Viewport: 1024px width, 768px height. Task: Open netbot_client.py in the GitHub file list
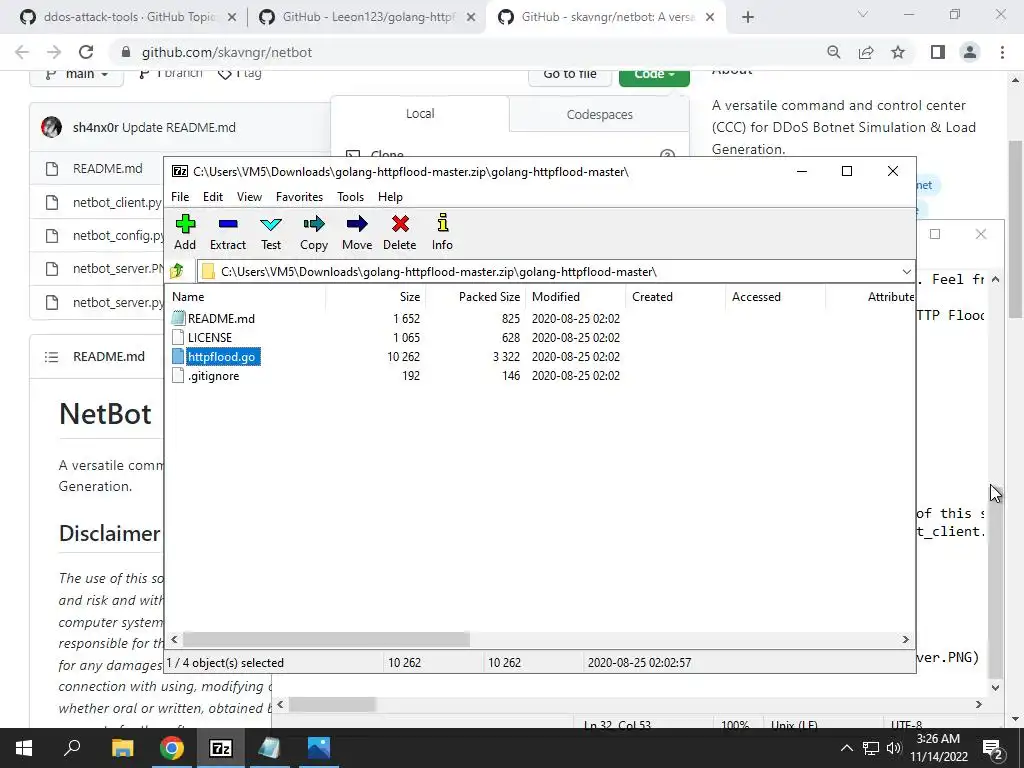118,202
